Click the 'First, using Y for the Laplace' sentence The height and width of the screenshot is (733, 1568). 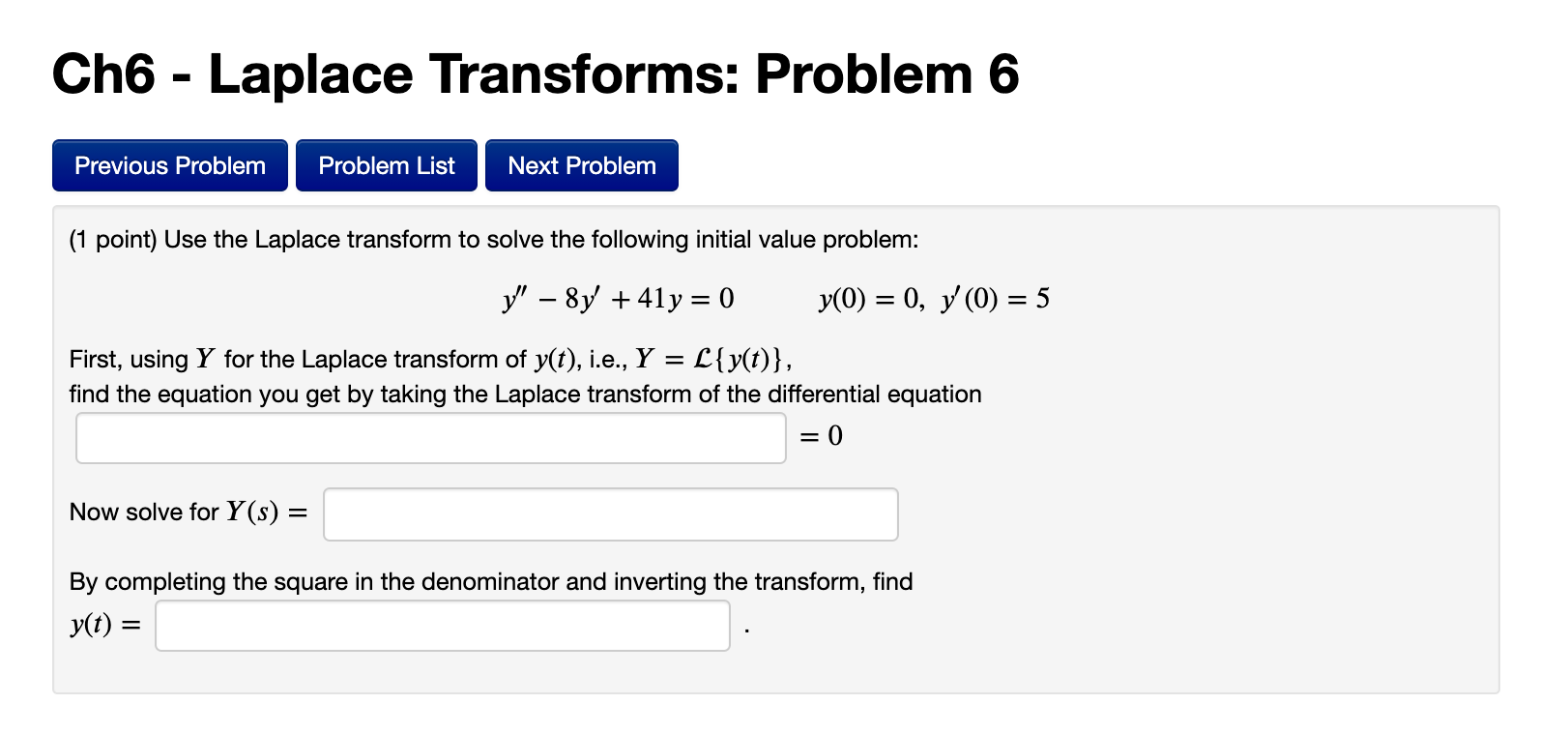431,360
